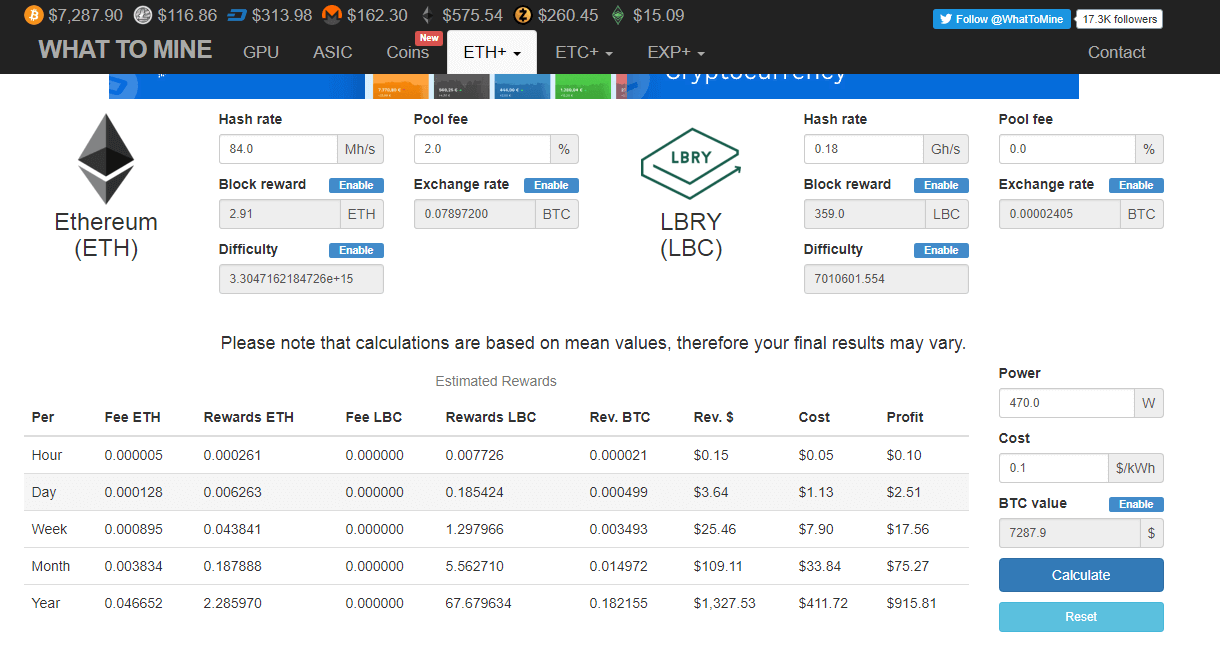Click the BTC value input field

1070,533
